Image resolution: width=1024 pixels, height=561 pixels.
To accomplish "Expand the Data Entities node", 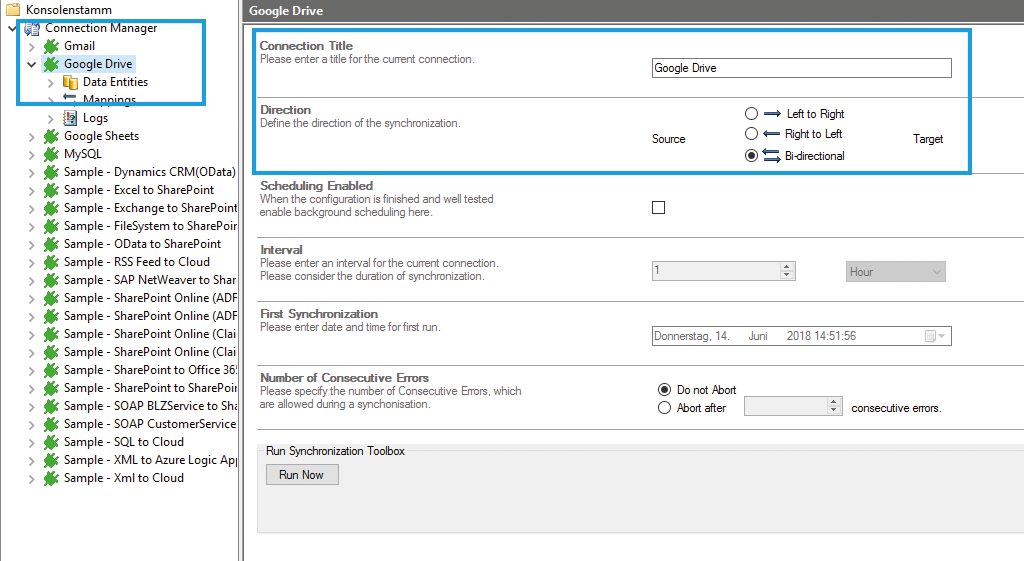I will [x=50, y=82].
